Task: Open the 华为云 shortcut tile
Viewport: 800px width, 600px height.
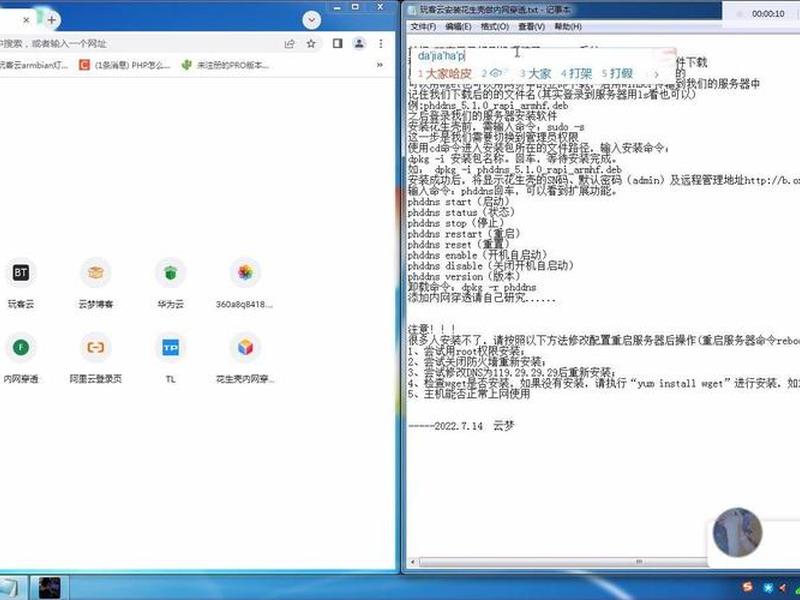Action: click(170, 283)
